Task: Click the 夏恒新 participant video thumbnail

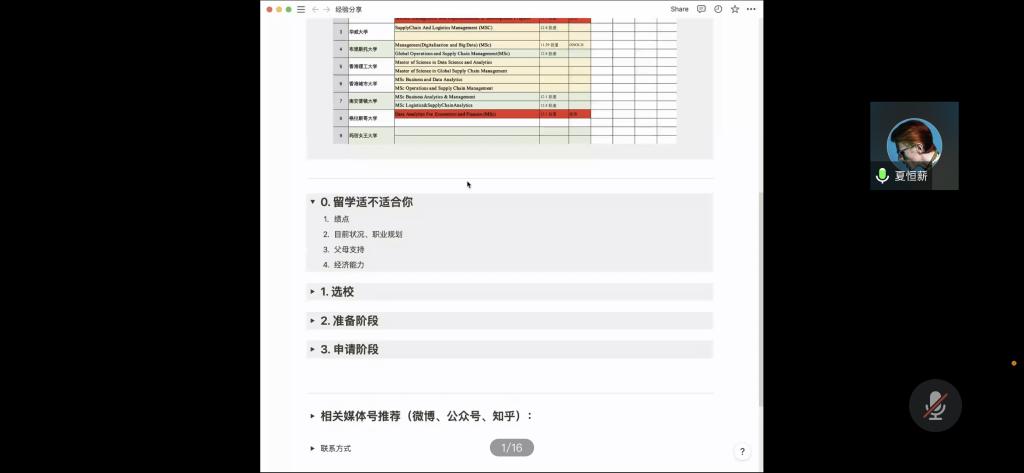Action: (914, 140)
